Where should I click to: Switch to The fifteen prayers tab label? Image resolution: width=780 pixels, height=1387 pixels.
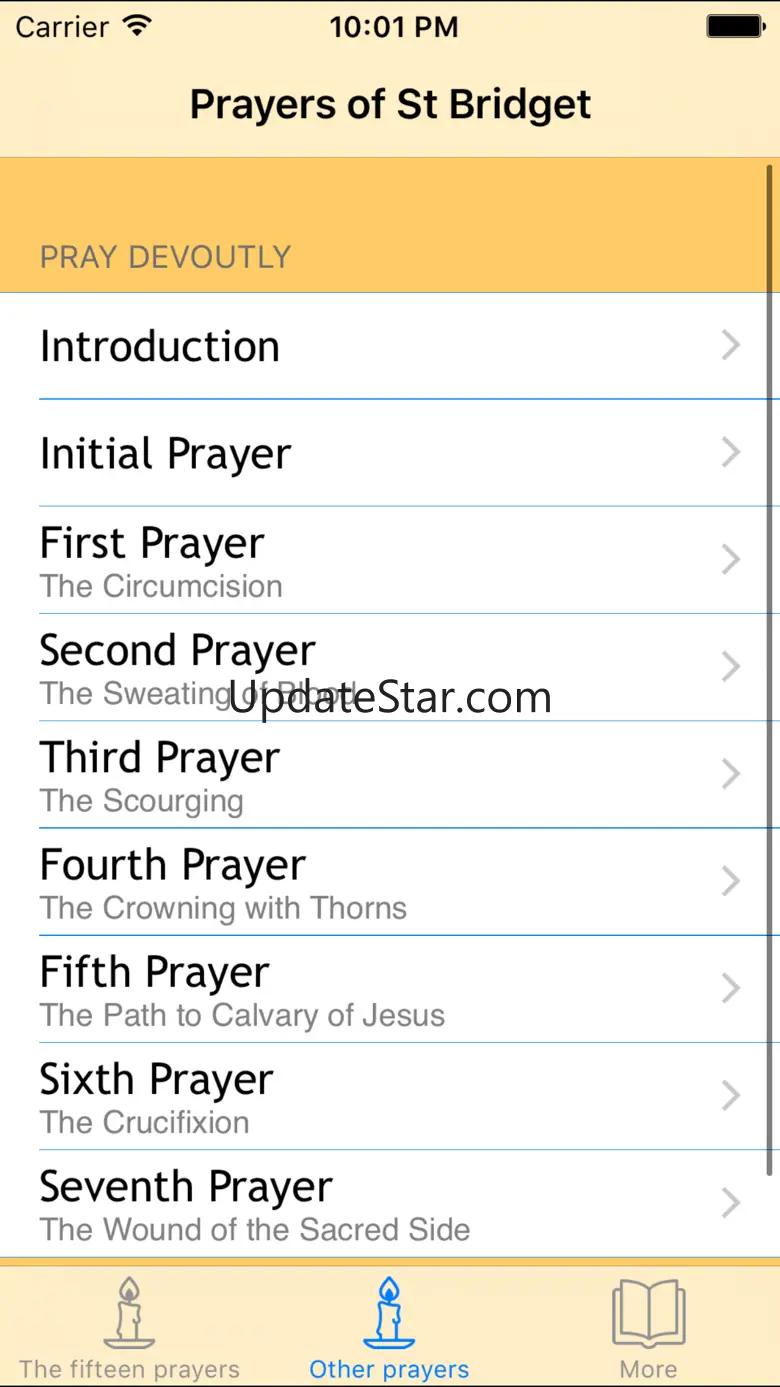pyautogui.click(x=129, y=1369)
